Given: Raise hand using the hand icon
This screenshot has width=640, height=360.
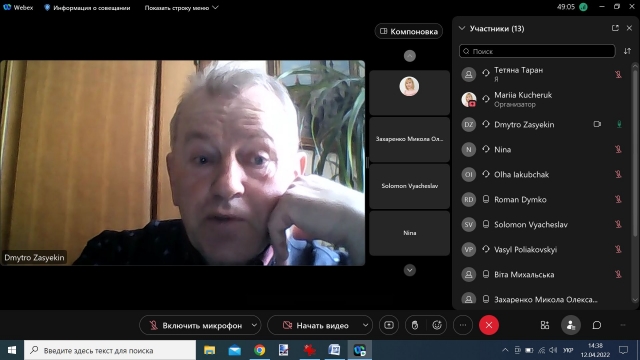Looking at the screenshot, I should point(415,325).
